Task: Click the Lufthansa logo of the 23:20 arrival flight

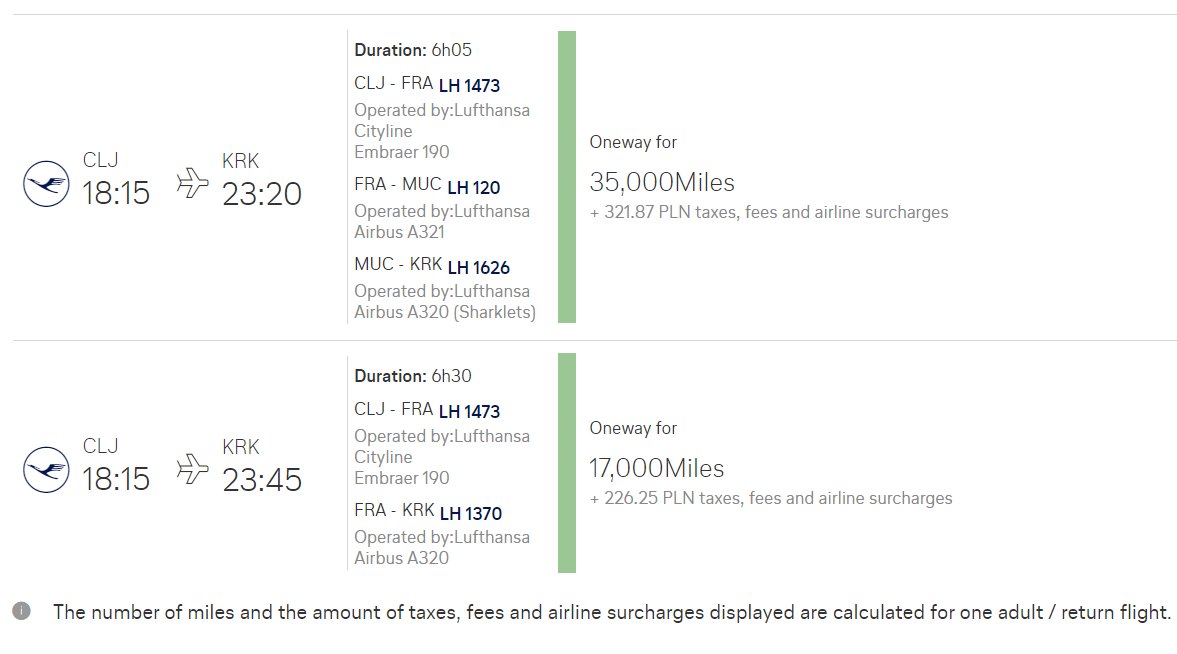Action: tap(46, 184)
